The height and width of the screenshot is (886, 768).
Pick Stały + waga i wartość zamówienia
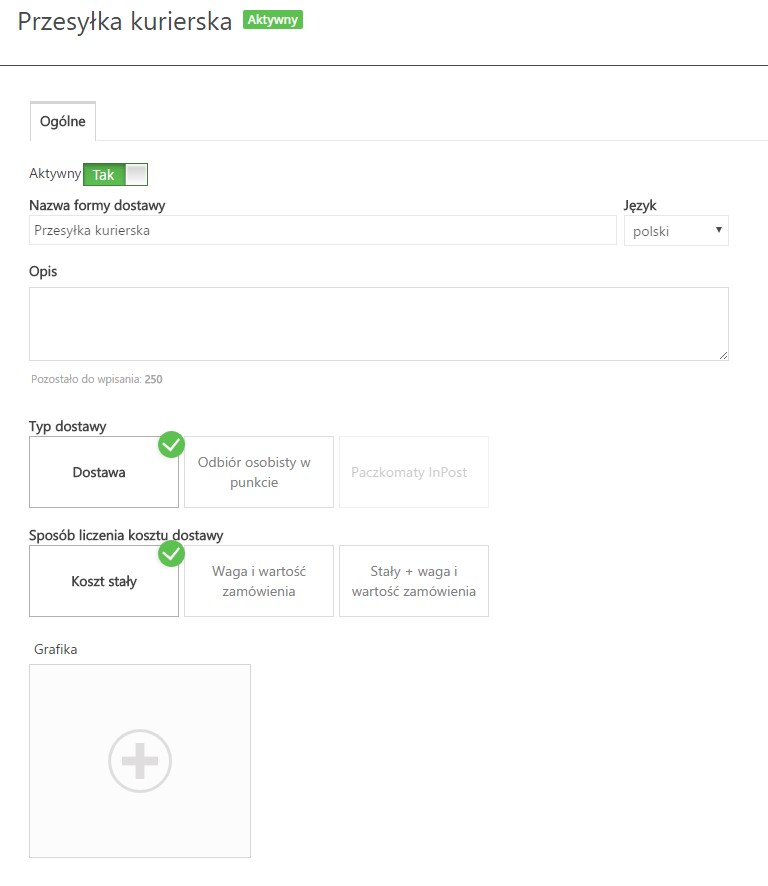pos(414,581)
